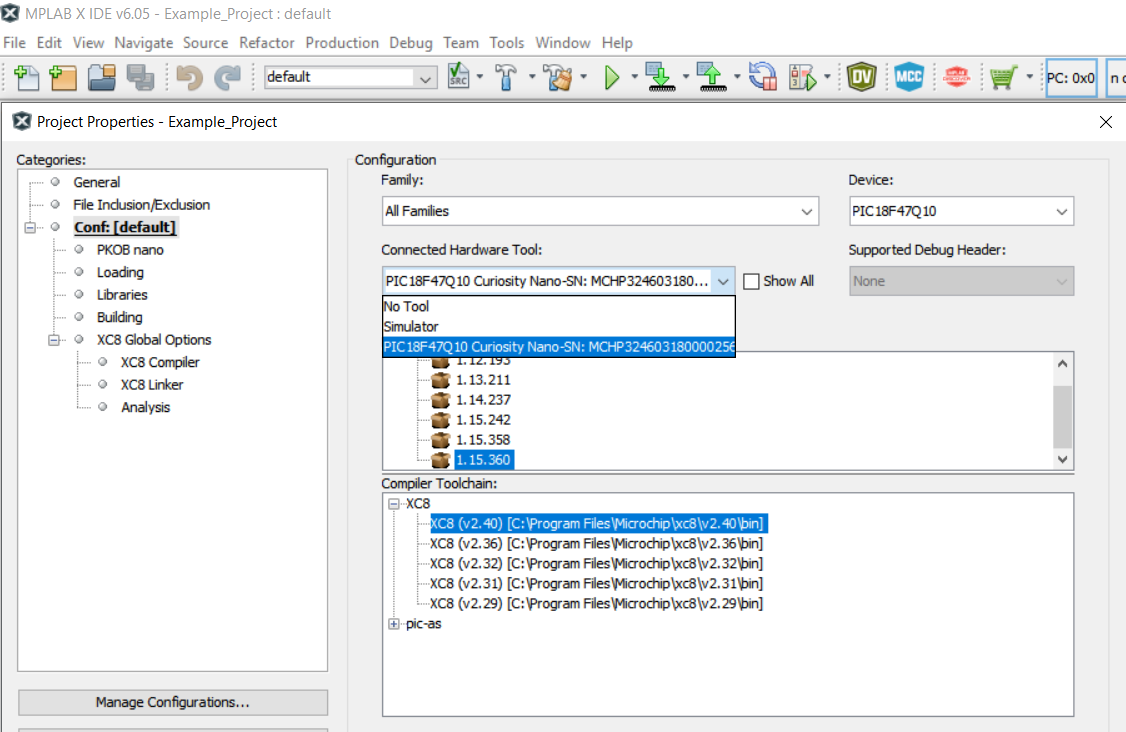
Task: Click the Save All toolbar icon
Action: [x=140, y=77]
